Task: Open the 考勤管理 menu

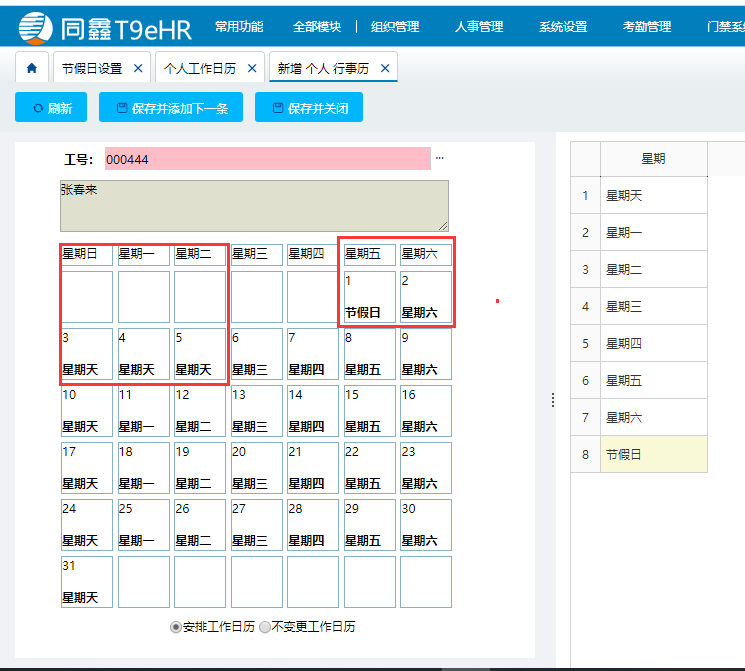Action: pos(647,27)
